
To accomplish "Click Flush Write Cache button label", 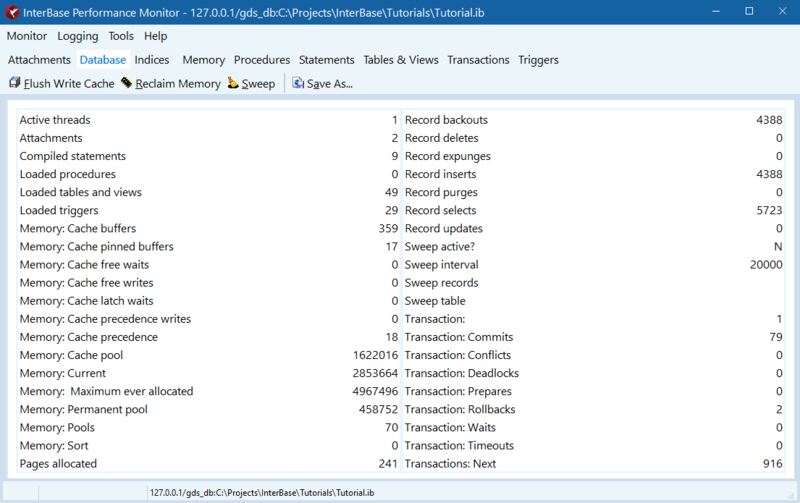I will click(69, 84).
